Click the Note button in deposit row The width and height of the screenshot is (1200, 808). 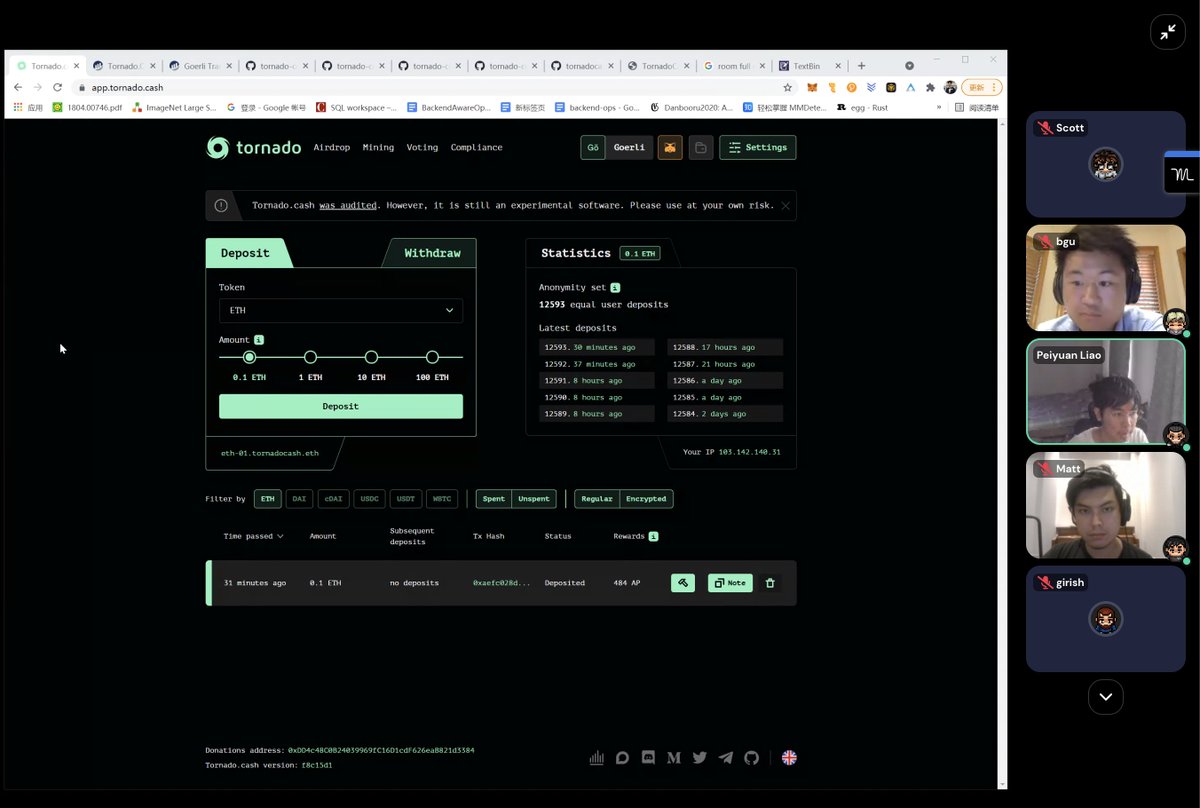tap(730, 583)
